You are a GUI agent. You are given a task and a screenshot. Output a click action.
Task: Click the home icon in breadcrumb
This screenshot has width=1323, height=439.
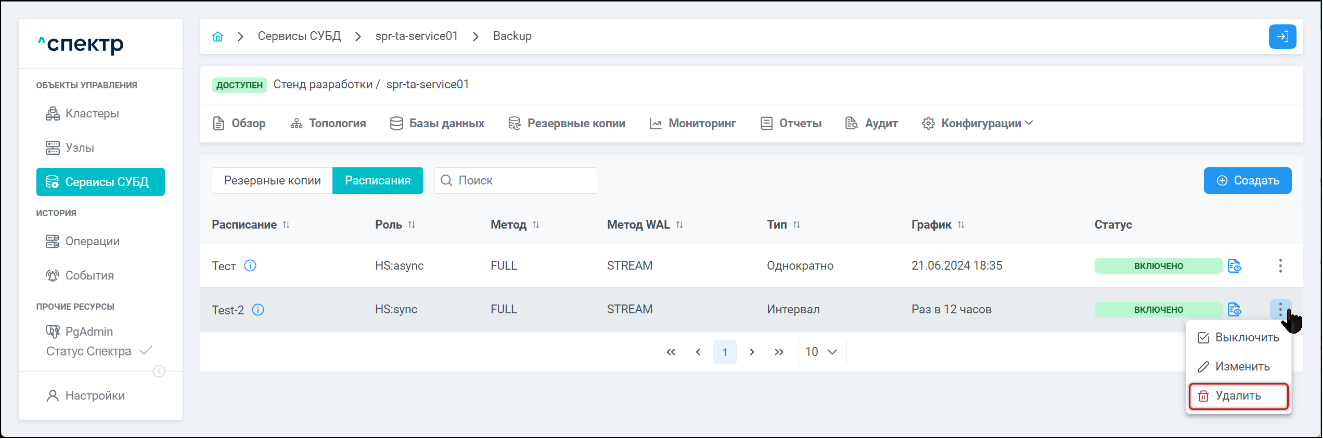(x=218, y=36)
